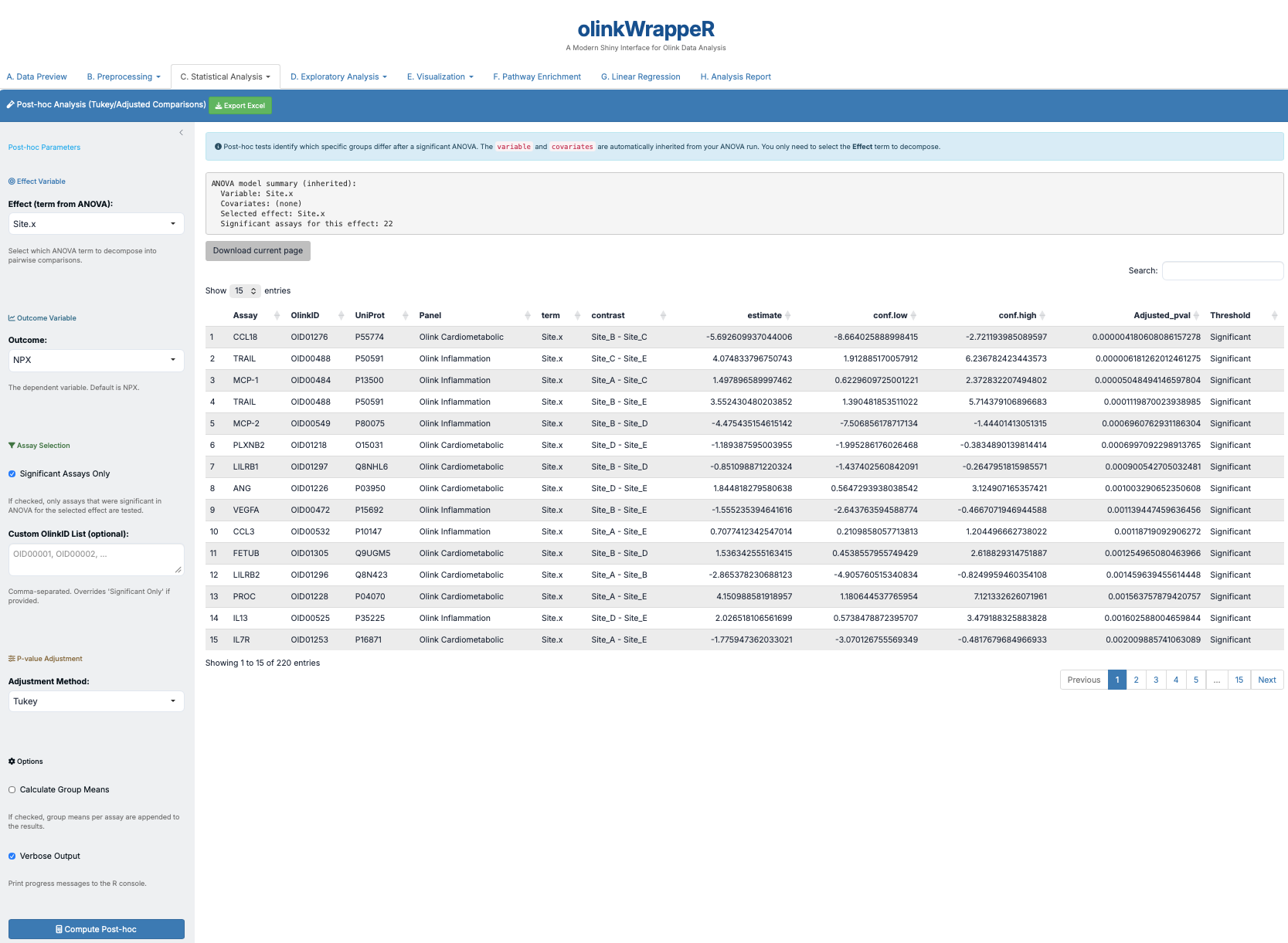Open the Outcome dropdown showing NPX

[x=96, y=360]
